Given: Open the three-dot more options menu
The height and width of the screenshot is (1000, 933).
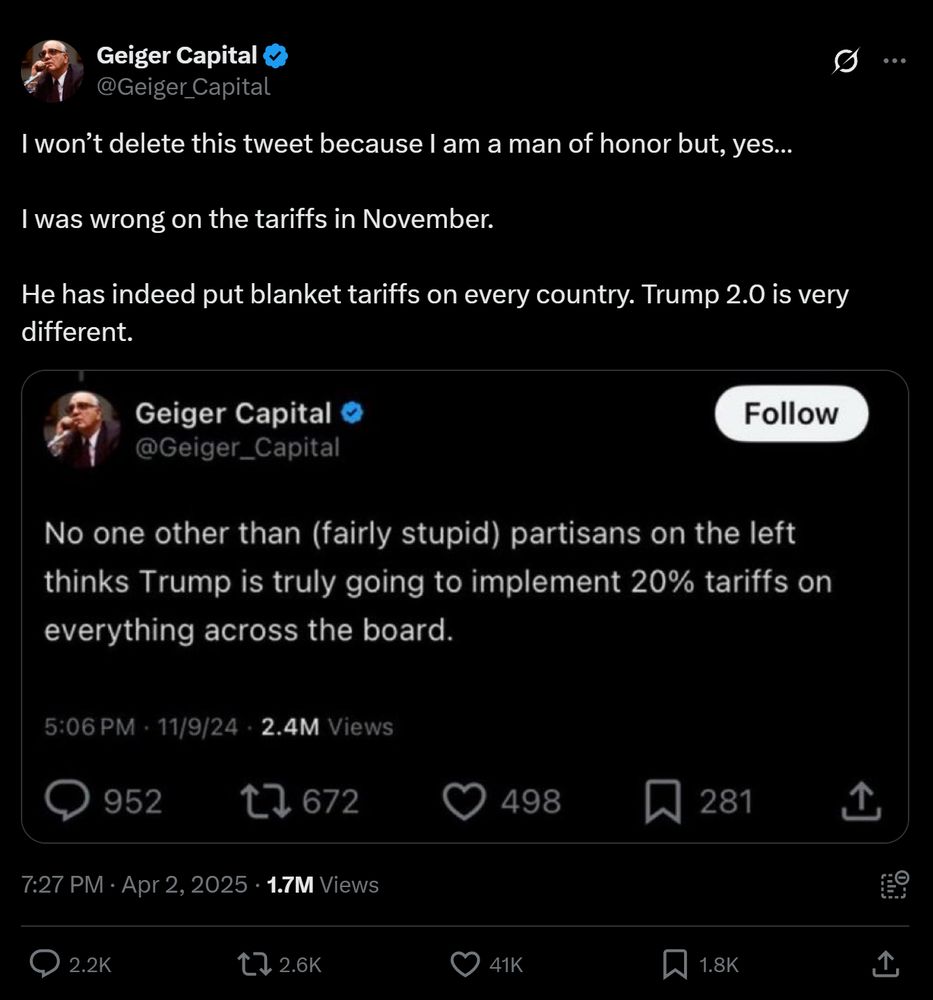Looking at the screenshot, I should 894,61.
